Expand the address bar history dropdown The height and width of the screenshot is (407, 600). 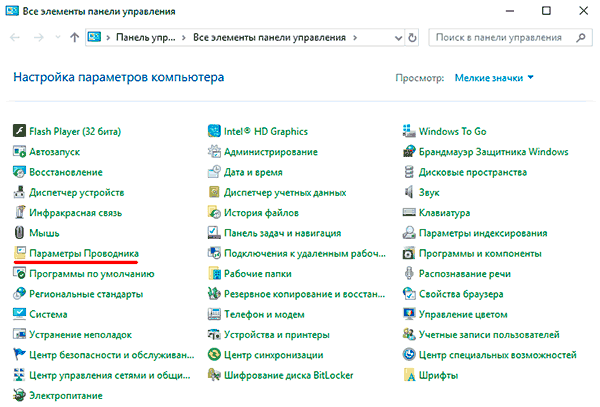(x=398, y=38)
